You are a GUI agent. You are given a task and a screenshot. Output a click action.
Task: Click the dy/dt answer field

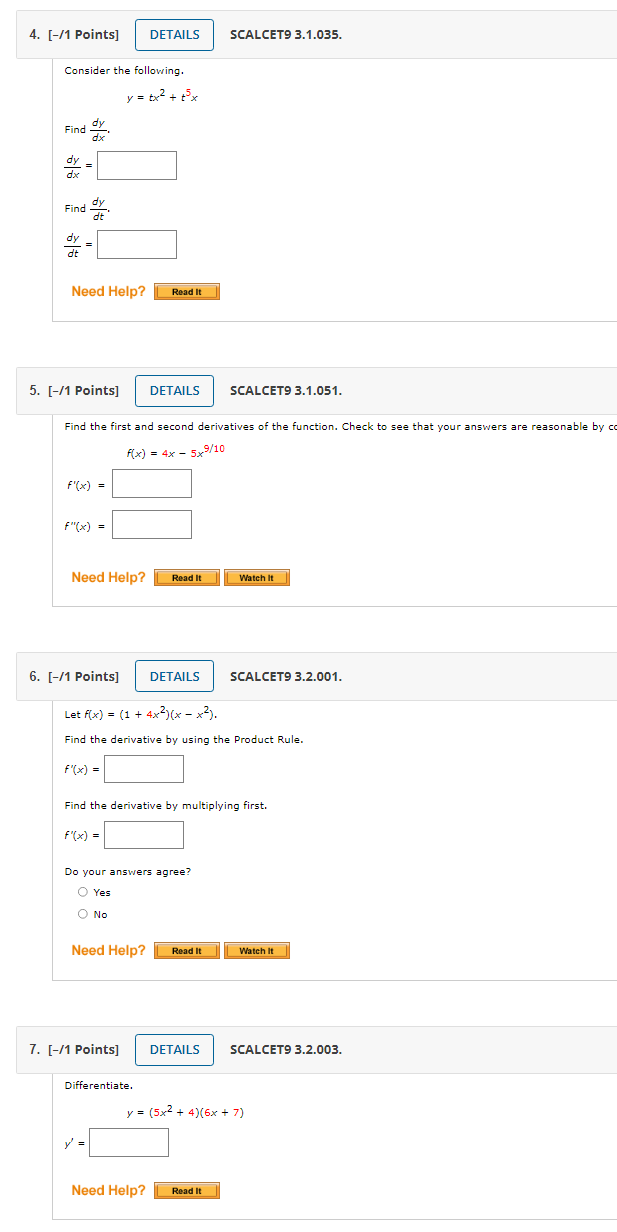coord(136,243)
